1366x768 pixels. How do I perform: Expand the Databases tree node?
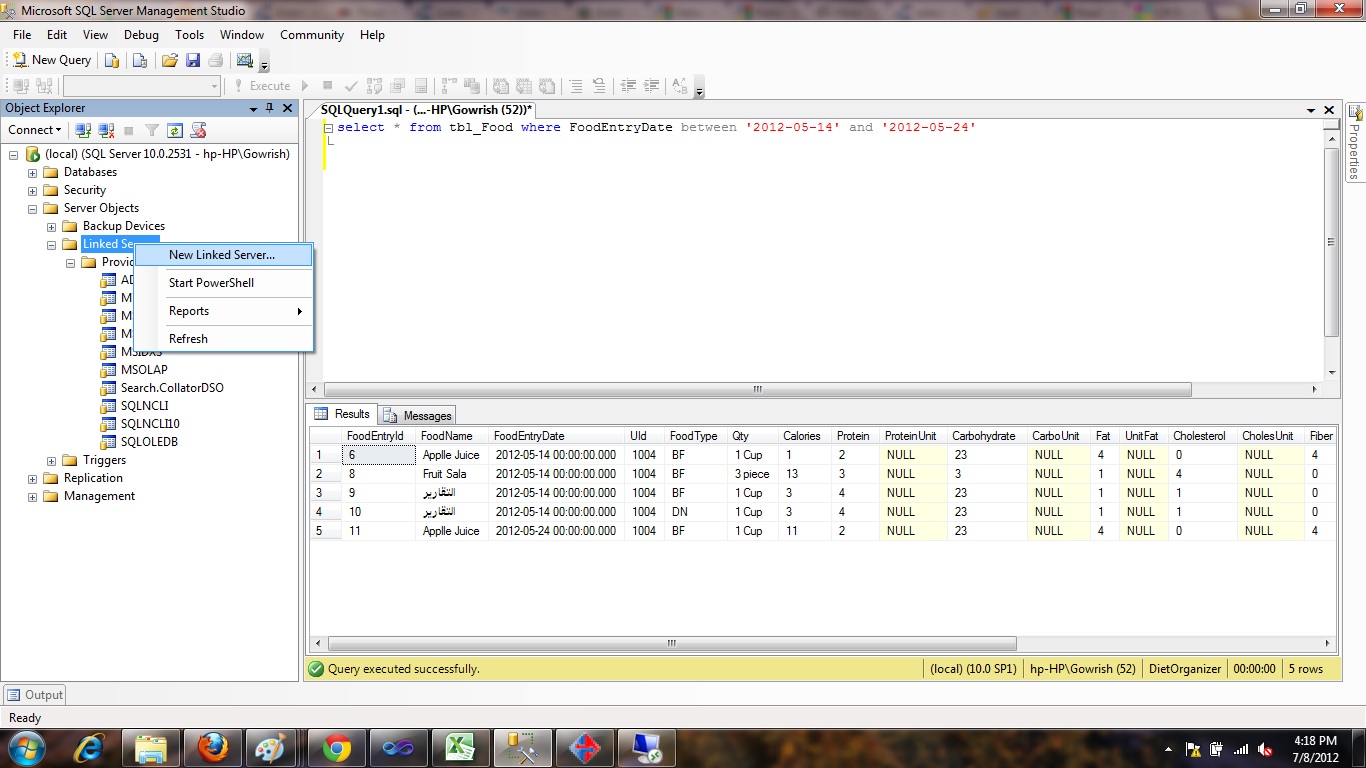coord(31,172)
